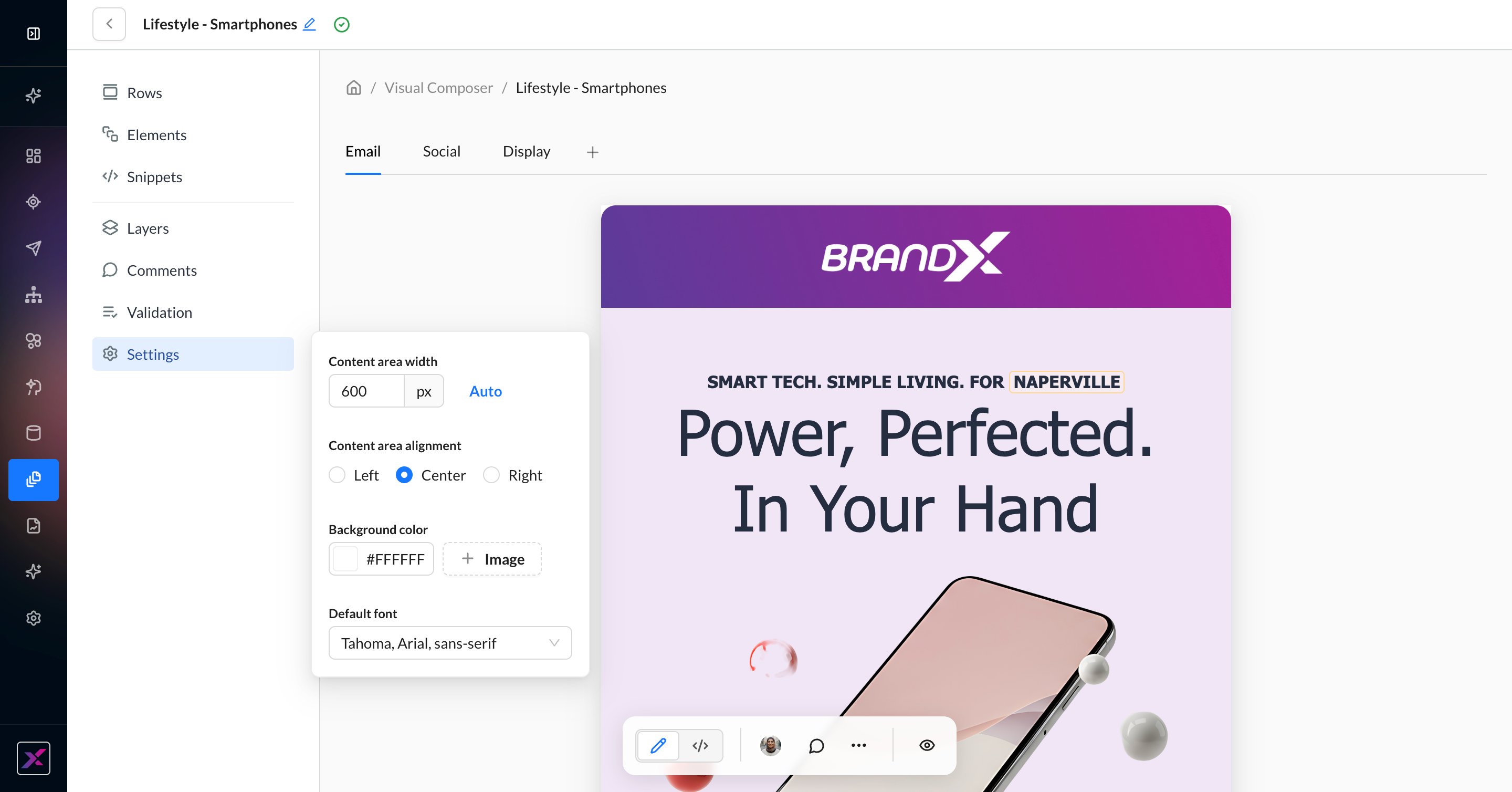Click the green check status icon
Image resolution: width=1512 pixels, height=792 pixels.
click(342, 25)
